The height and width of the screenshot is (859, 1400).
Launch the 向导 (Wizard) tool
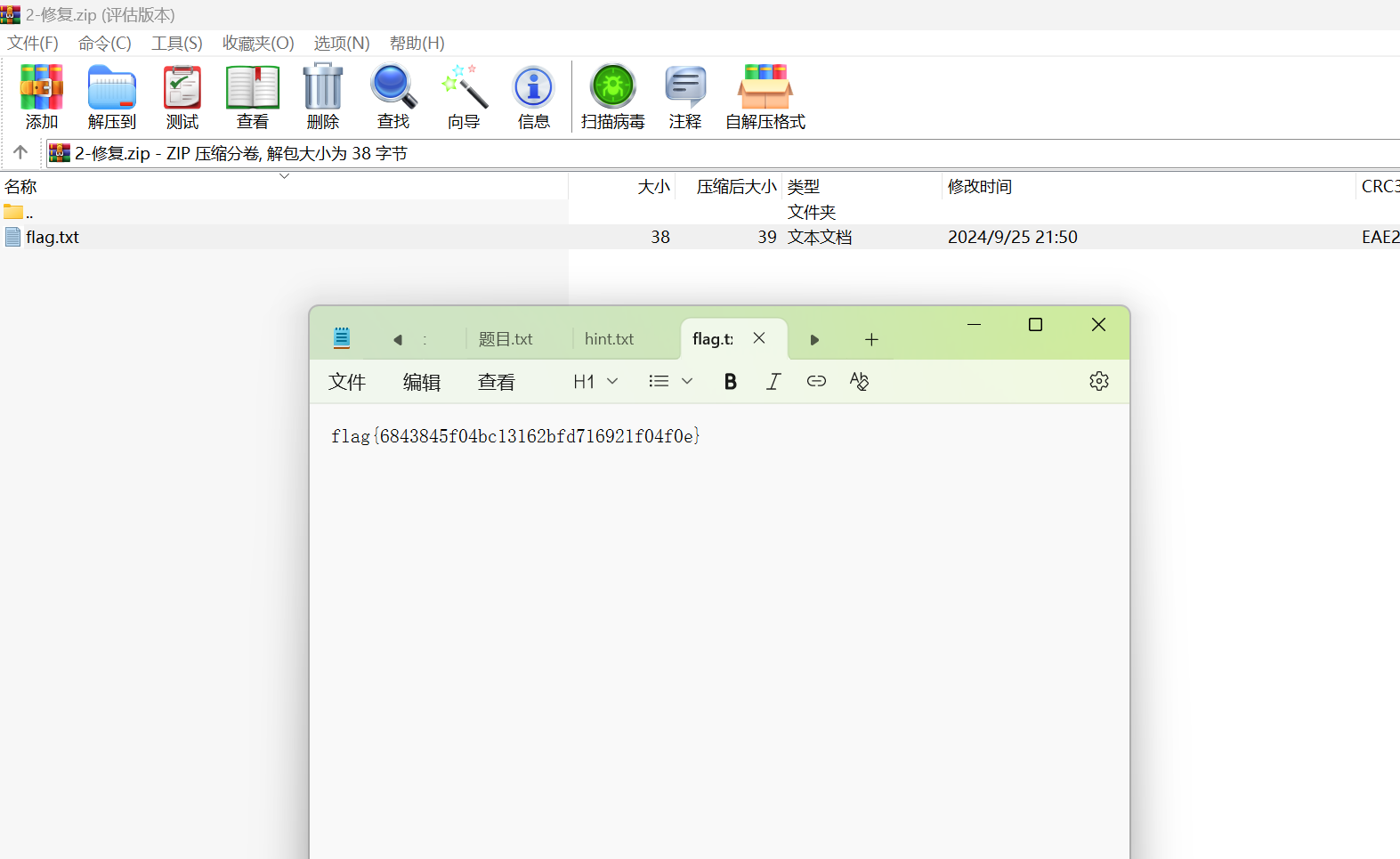pyautogui.click(x=464, y=97)
